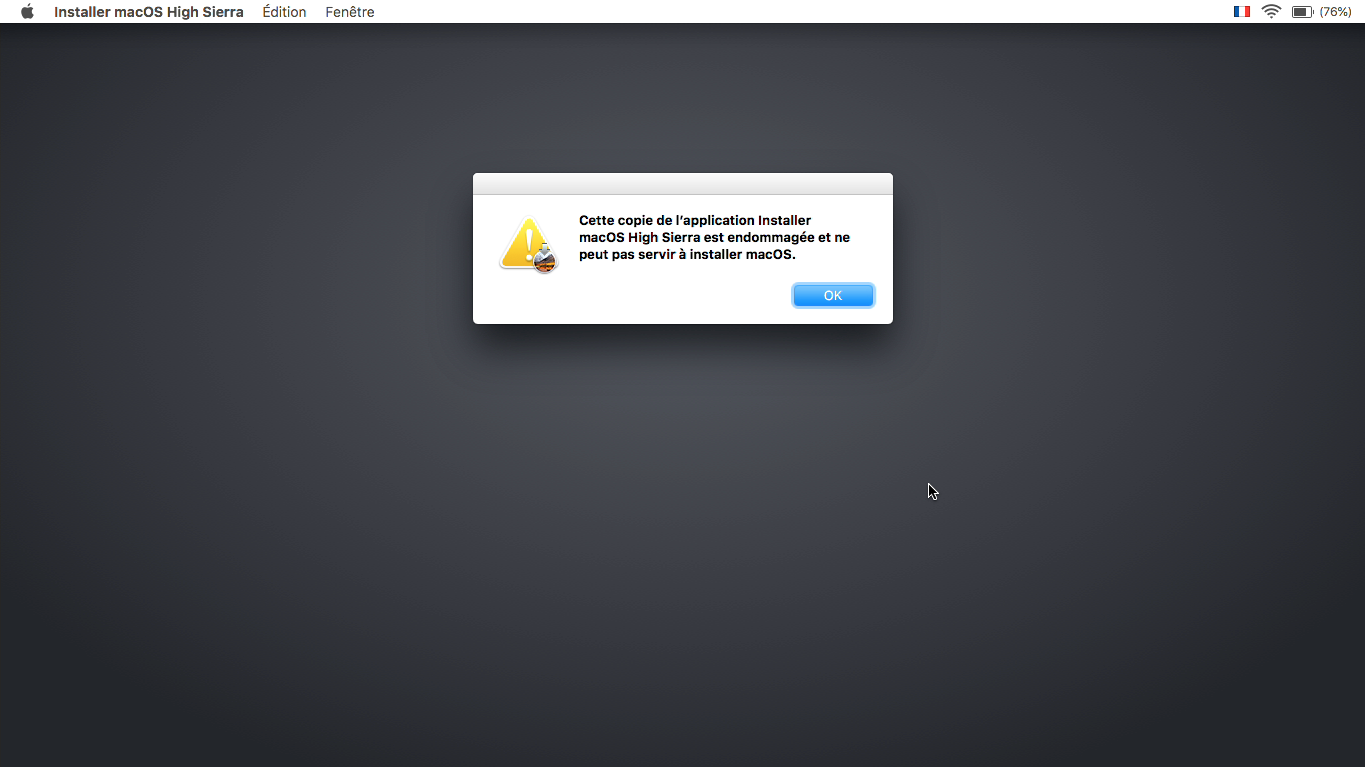Screen dimensions: 1366x768
Task: Click the alert message about damaged copy
Action: pos(714,237)
